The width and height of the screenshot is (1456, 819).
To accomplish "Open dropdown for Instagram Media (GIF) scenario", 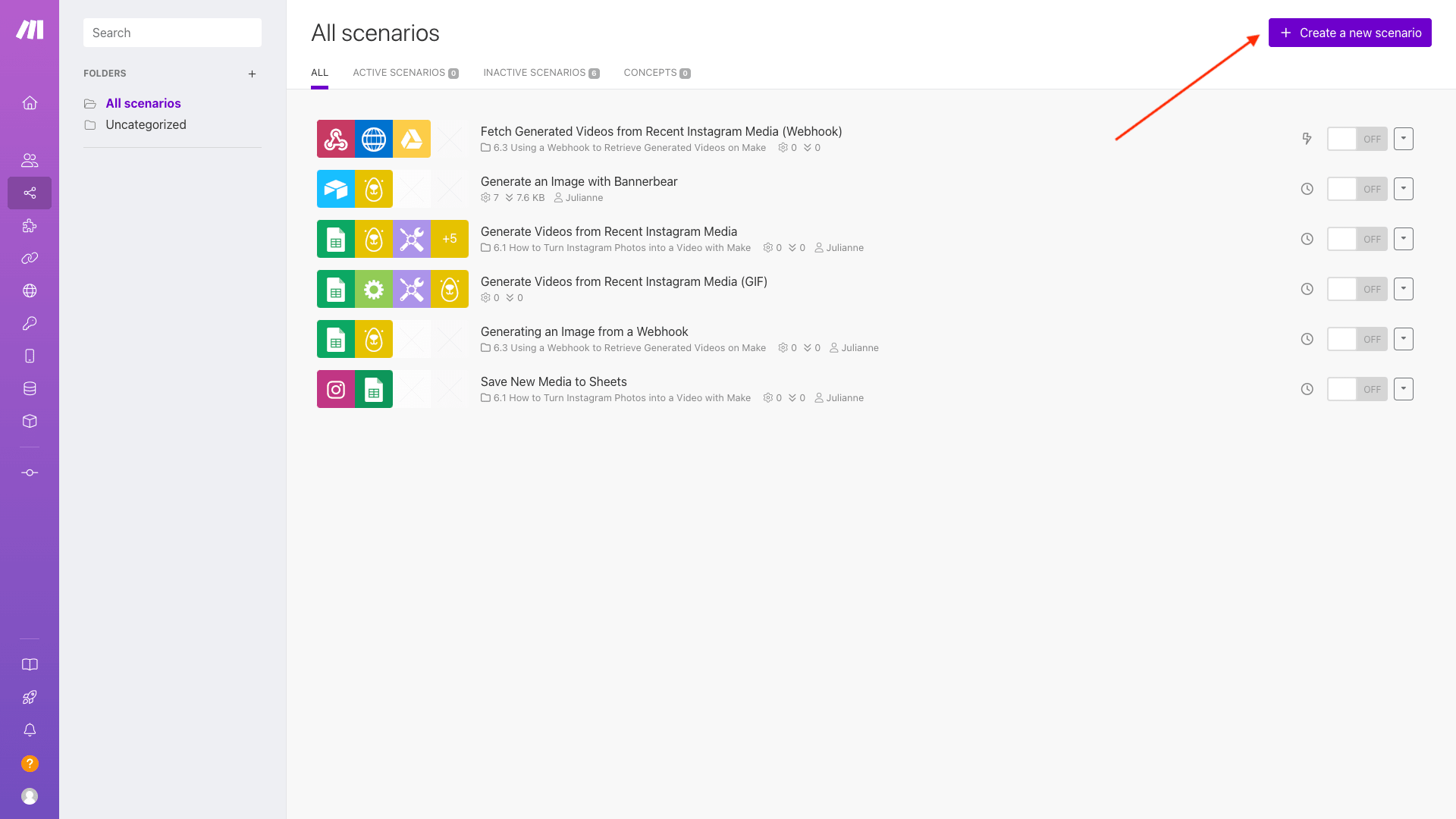I will [1403, 289].
